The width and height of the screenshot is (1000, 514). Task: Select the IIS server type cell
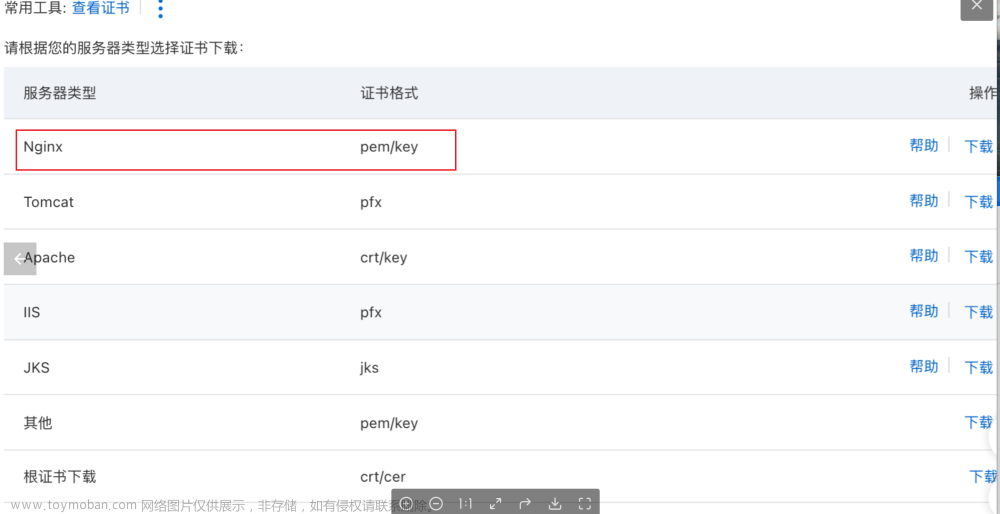[33, 312]
